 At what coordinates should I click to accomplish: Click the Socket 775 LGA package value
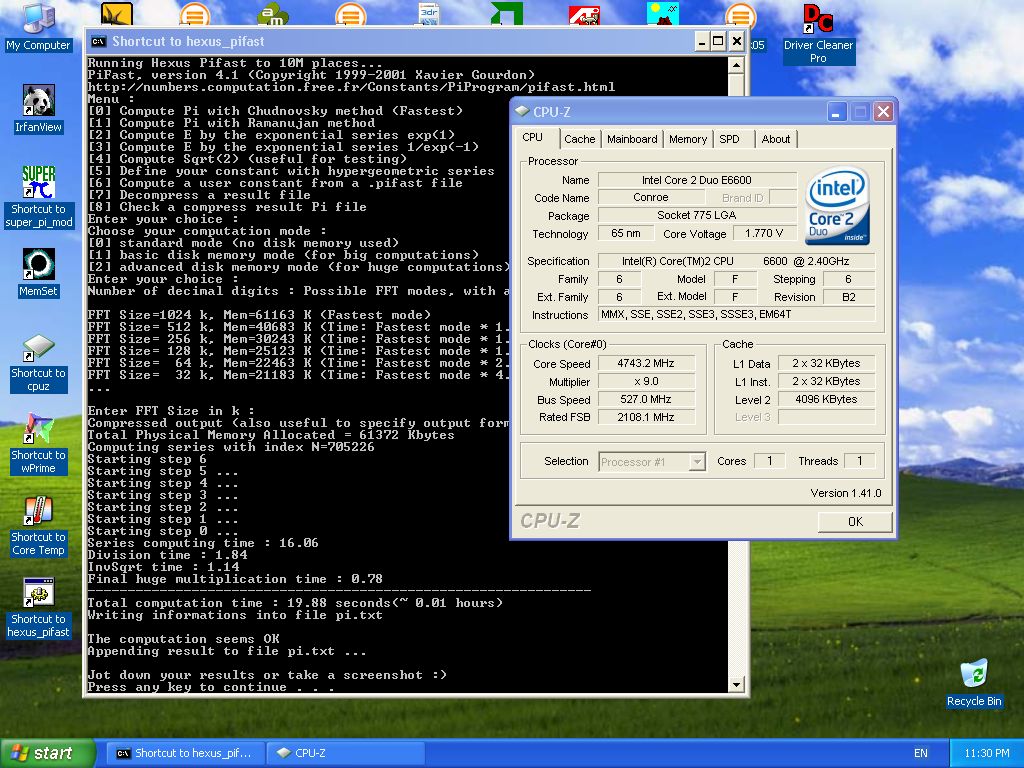point(697,215)
